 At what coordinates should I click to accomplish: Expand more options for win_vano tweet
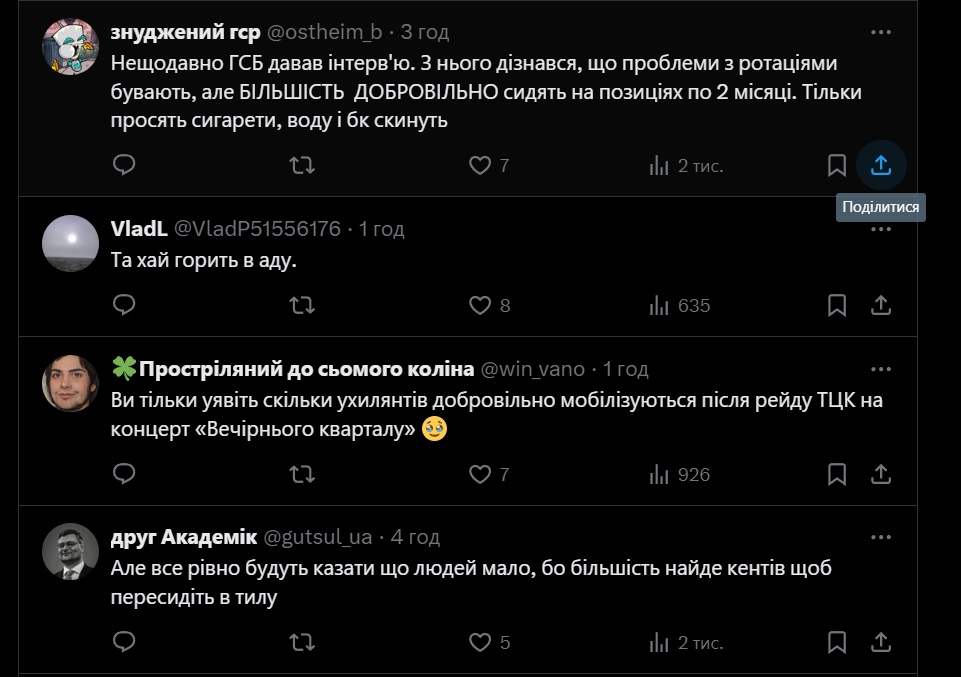point(881,369)
